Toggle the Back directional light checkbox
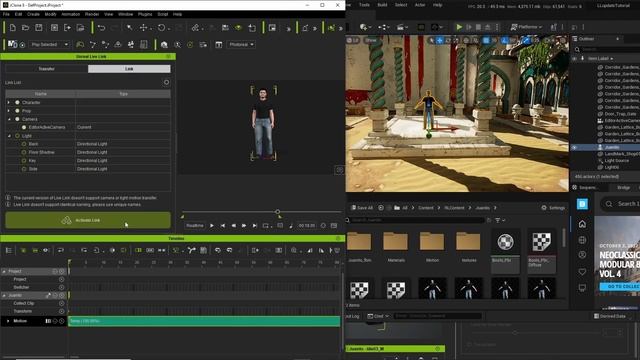640x360 pixels. (x=24, y=144)
